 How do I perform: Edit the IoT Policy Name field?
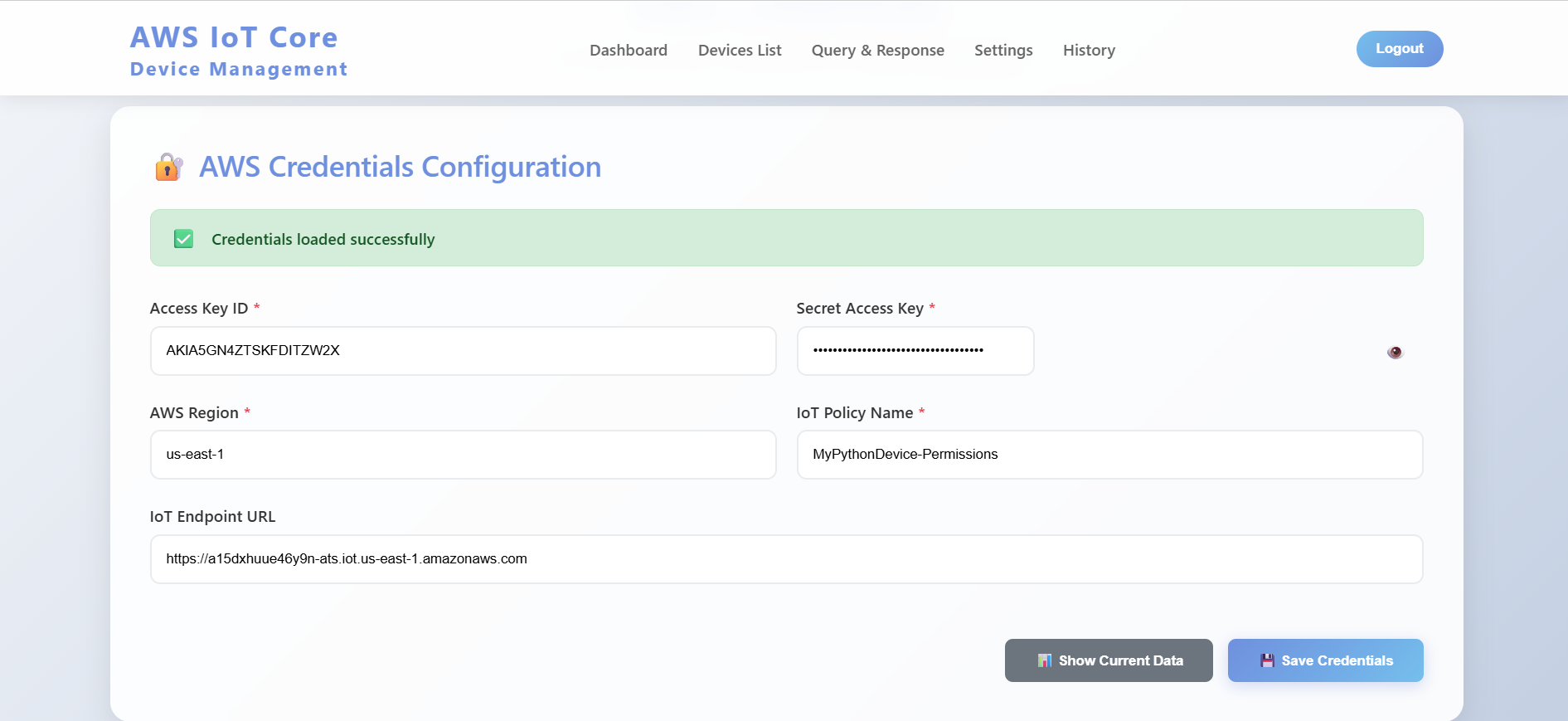pos(1109,455)
